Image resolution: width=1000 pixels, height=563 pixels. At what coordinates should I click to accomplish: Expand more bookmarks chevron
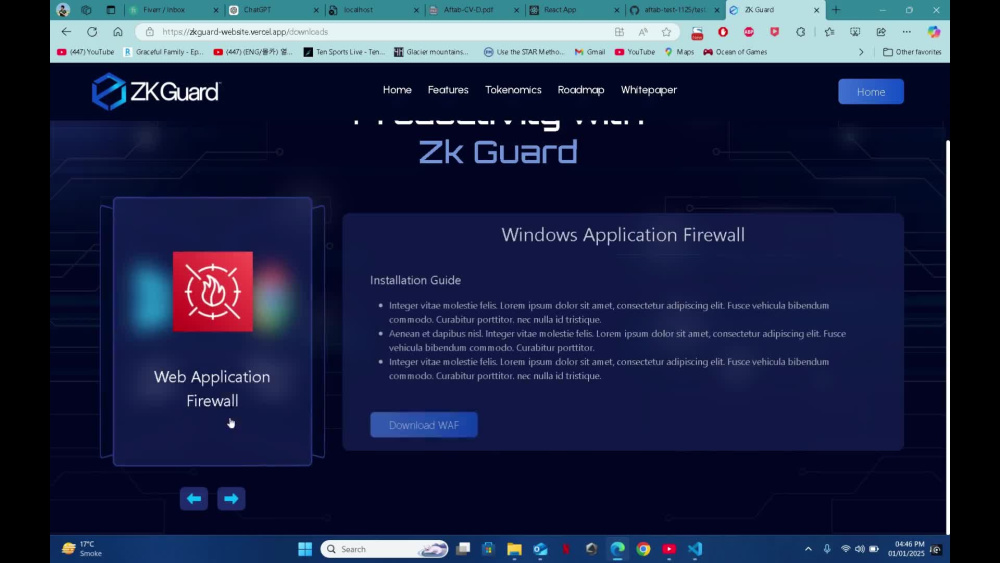point(861,52)
